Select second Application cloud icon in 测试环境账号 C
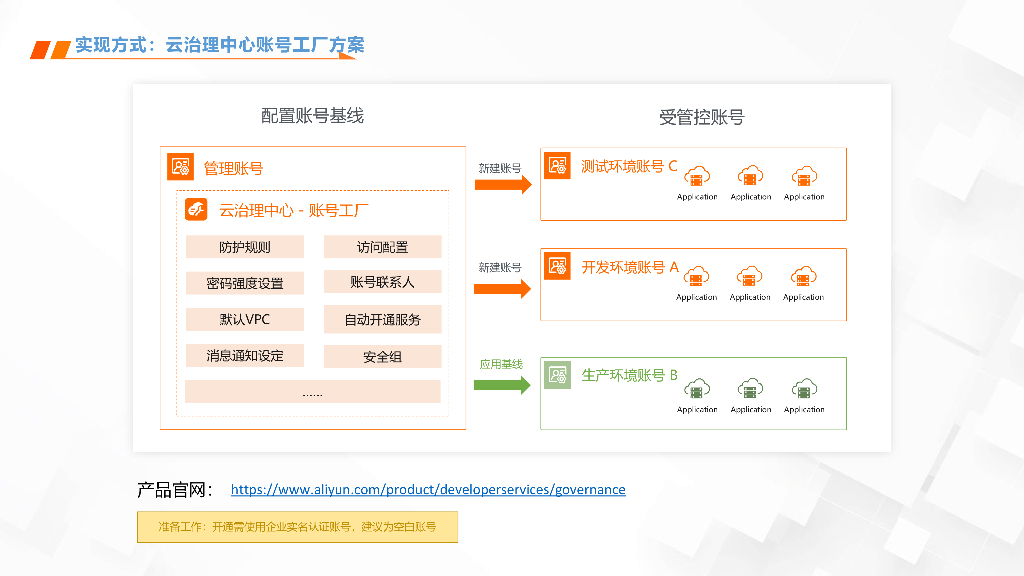Screen dimensions: 1024x576 point(750,176)
